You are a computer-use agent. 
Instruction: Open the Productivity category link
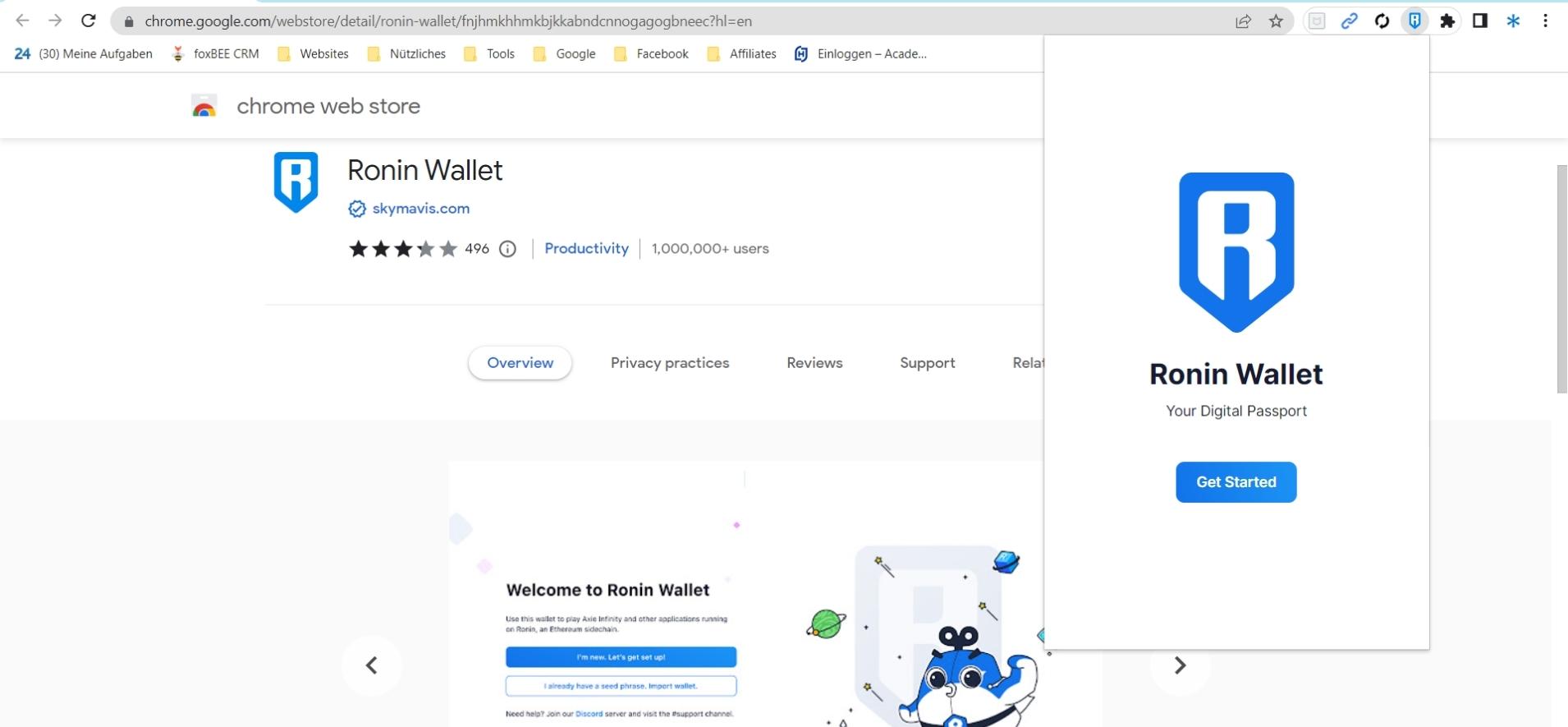587,248
